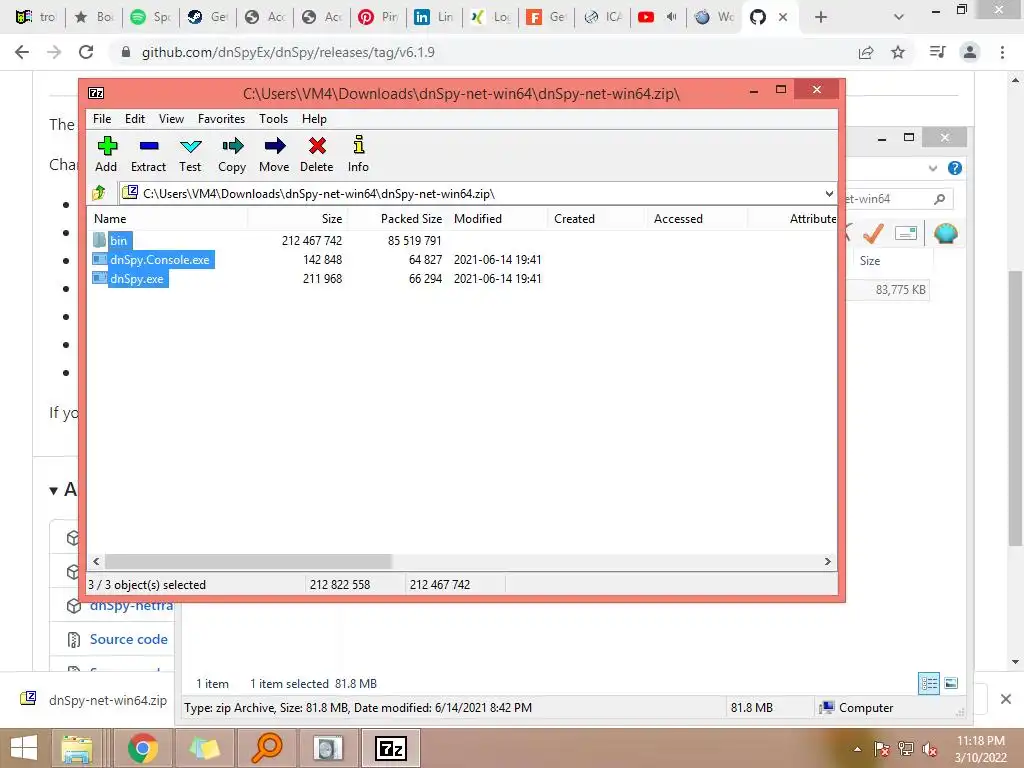Show hidden tray icons arrow

[857, 750]
